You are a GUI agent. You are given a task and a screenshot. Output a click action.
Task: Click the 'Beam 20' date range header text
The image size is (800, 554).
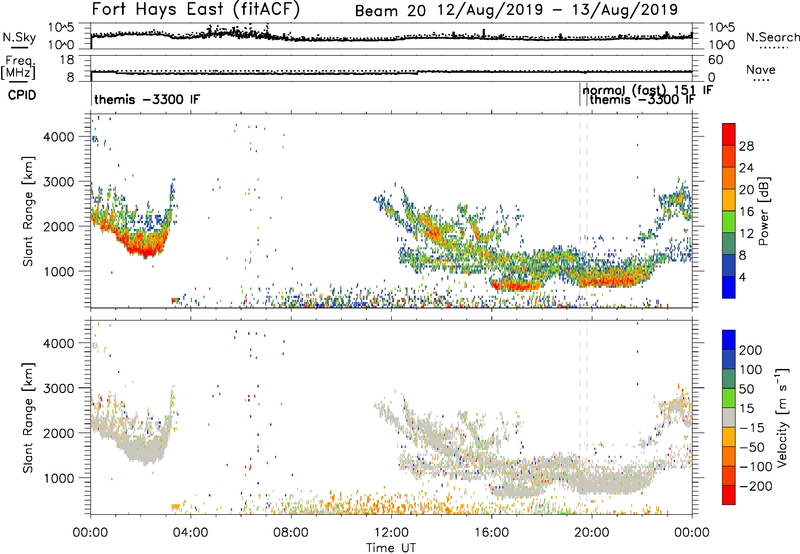[x=516, y=10]
